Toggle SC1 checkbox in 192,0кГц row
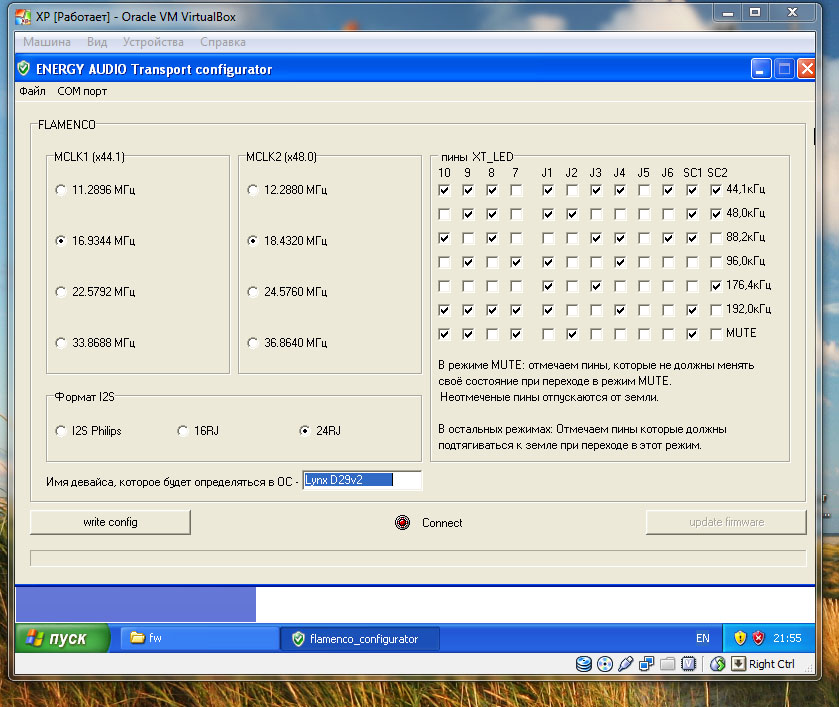This screenshot has height=707, width=839. (x=692, y=310)
